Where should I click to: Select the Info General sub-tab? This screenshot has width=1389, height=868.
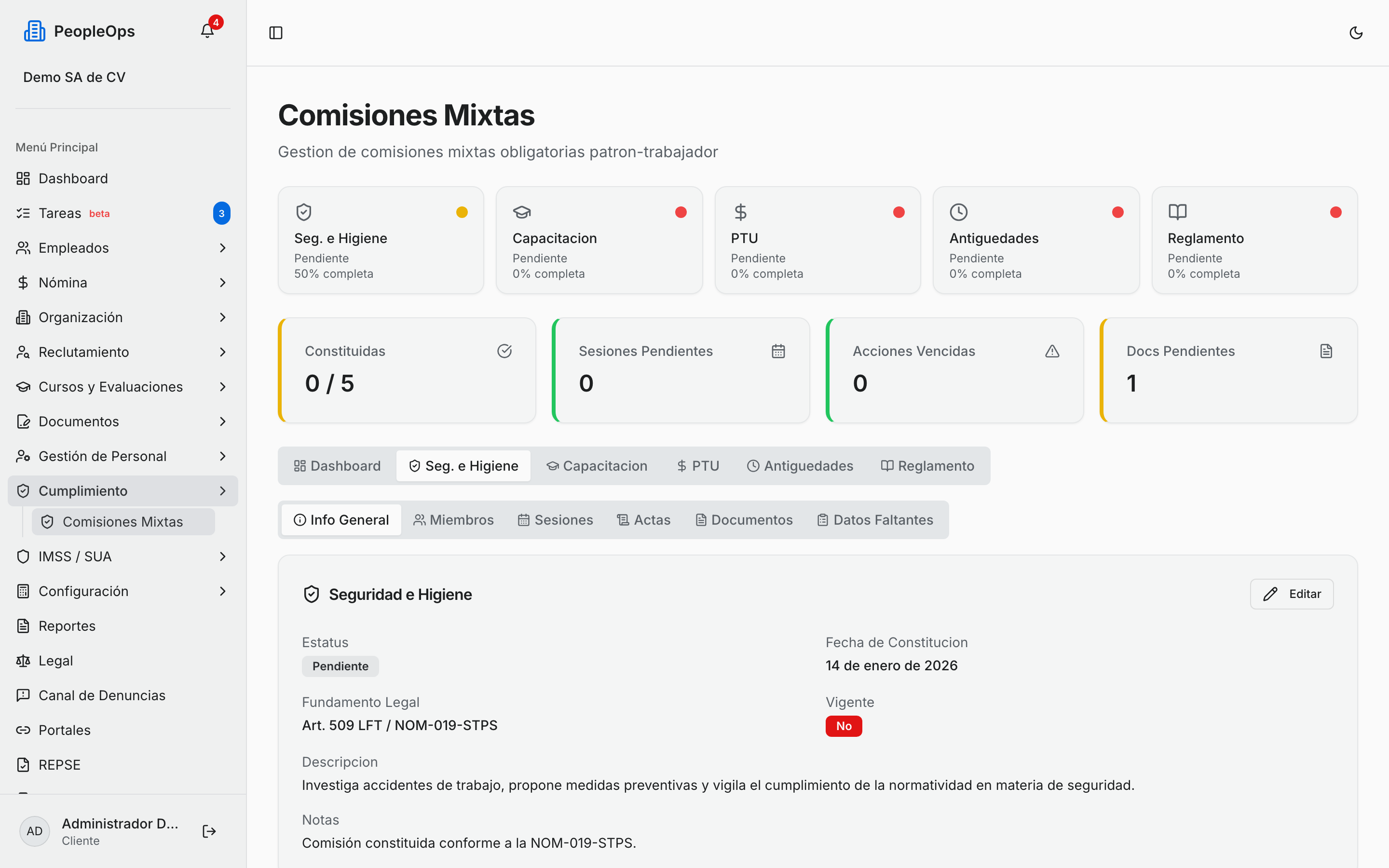coord(341,519)
